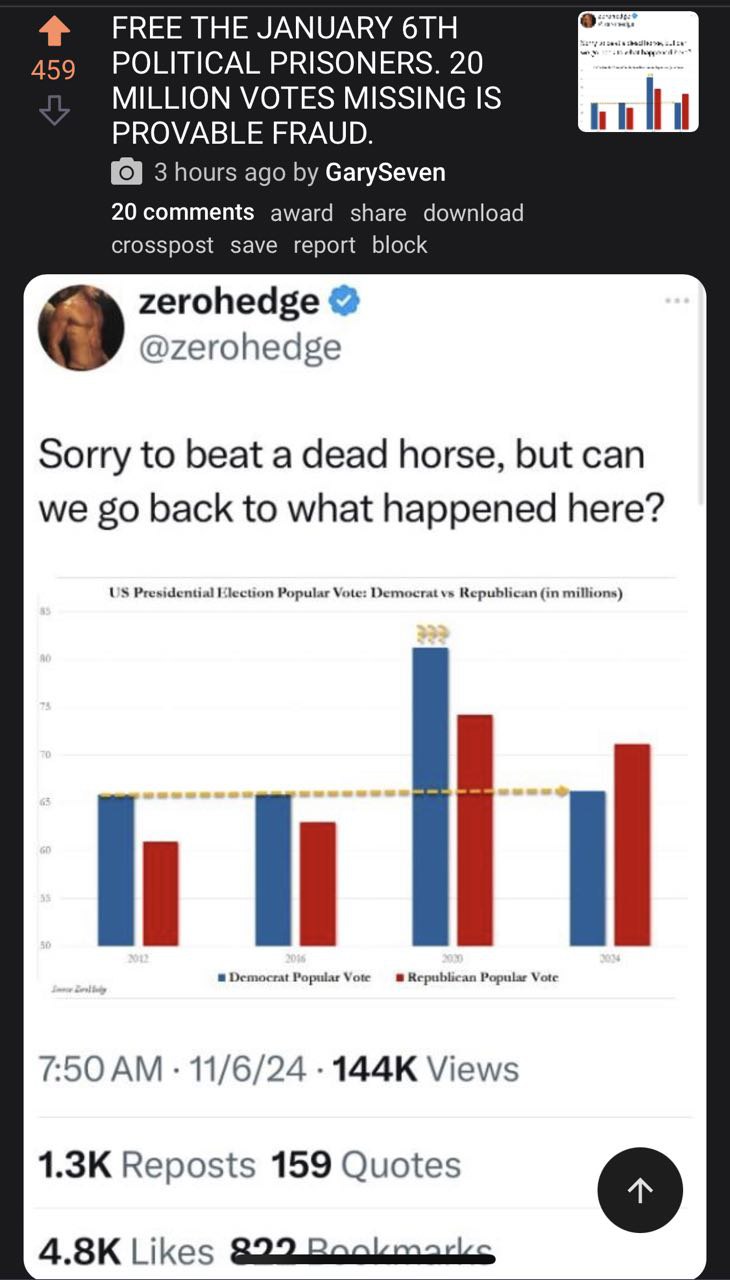Tap the @zerohedge handle

[x=240, y=347]
